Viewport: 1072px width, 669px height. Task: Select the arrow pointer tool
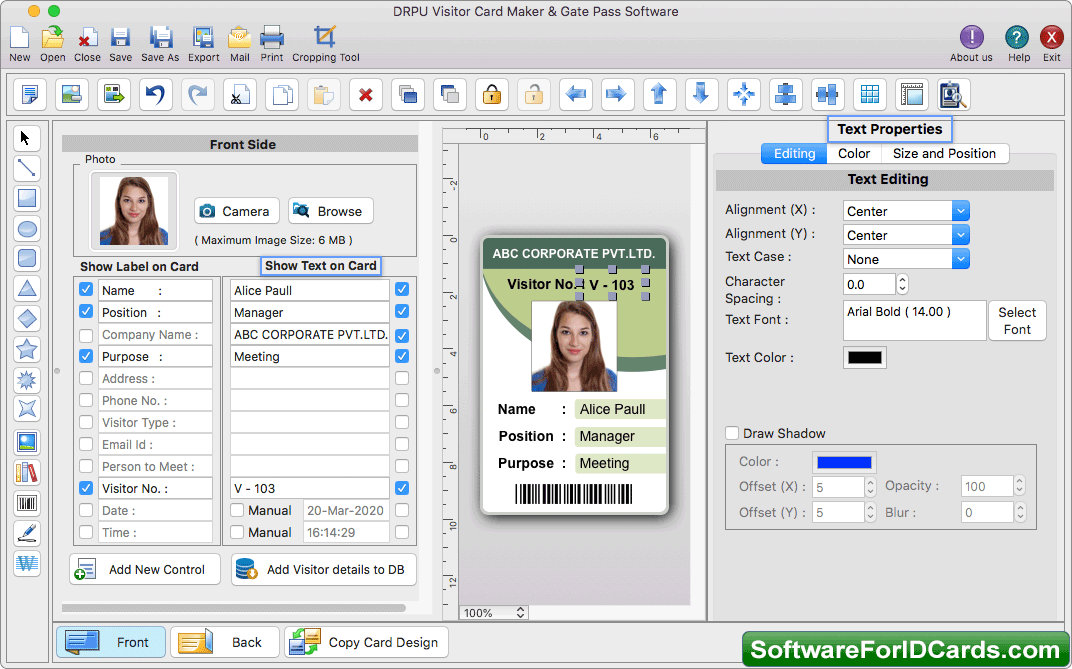pyautogui.click(x=27, y=139)
